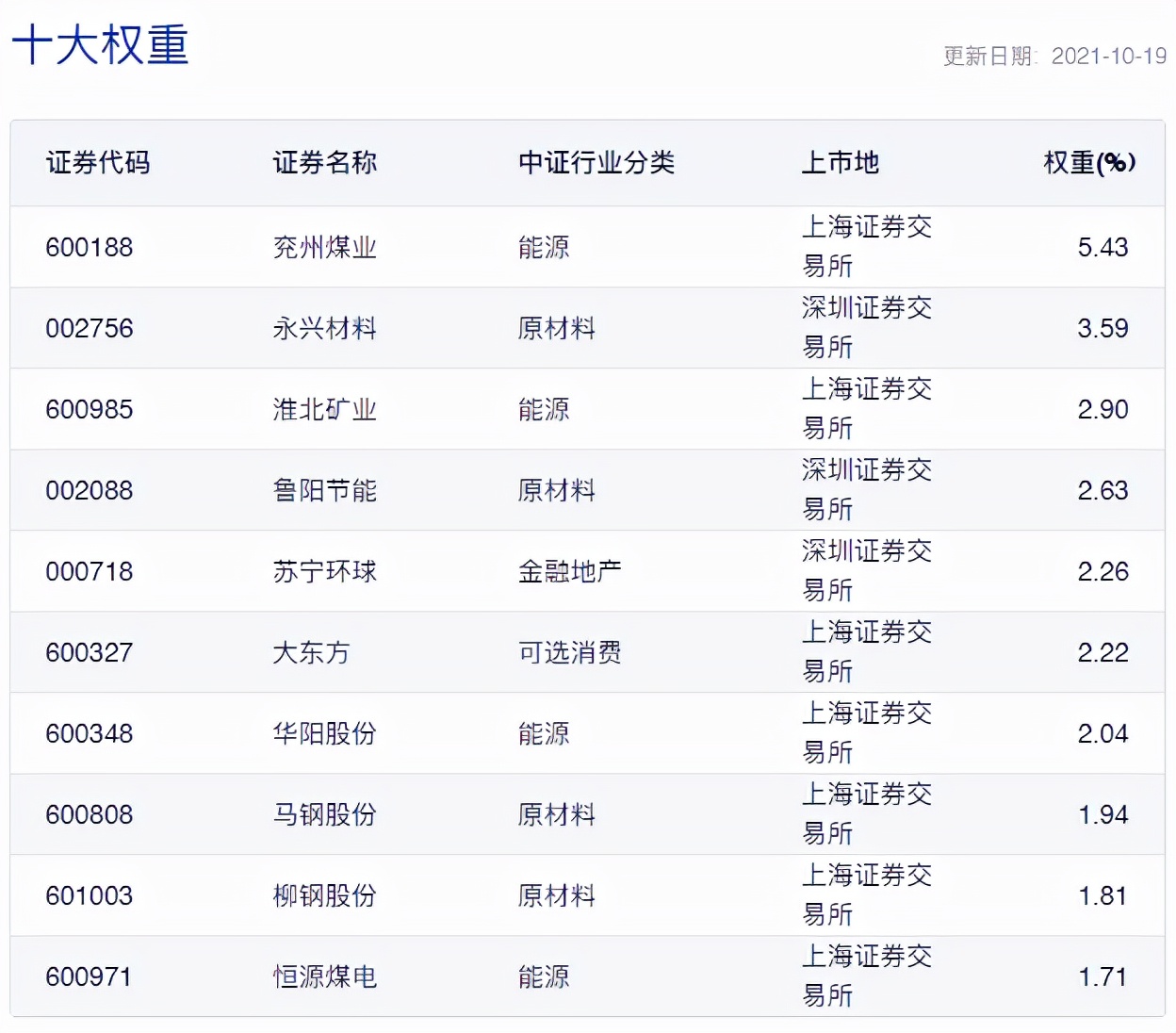Click the 上市地 column header
Viewport: 1176px width, 1033px height.
(x=841, y=162)
